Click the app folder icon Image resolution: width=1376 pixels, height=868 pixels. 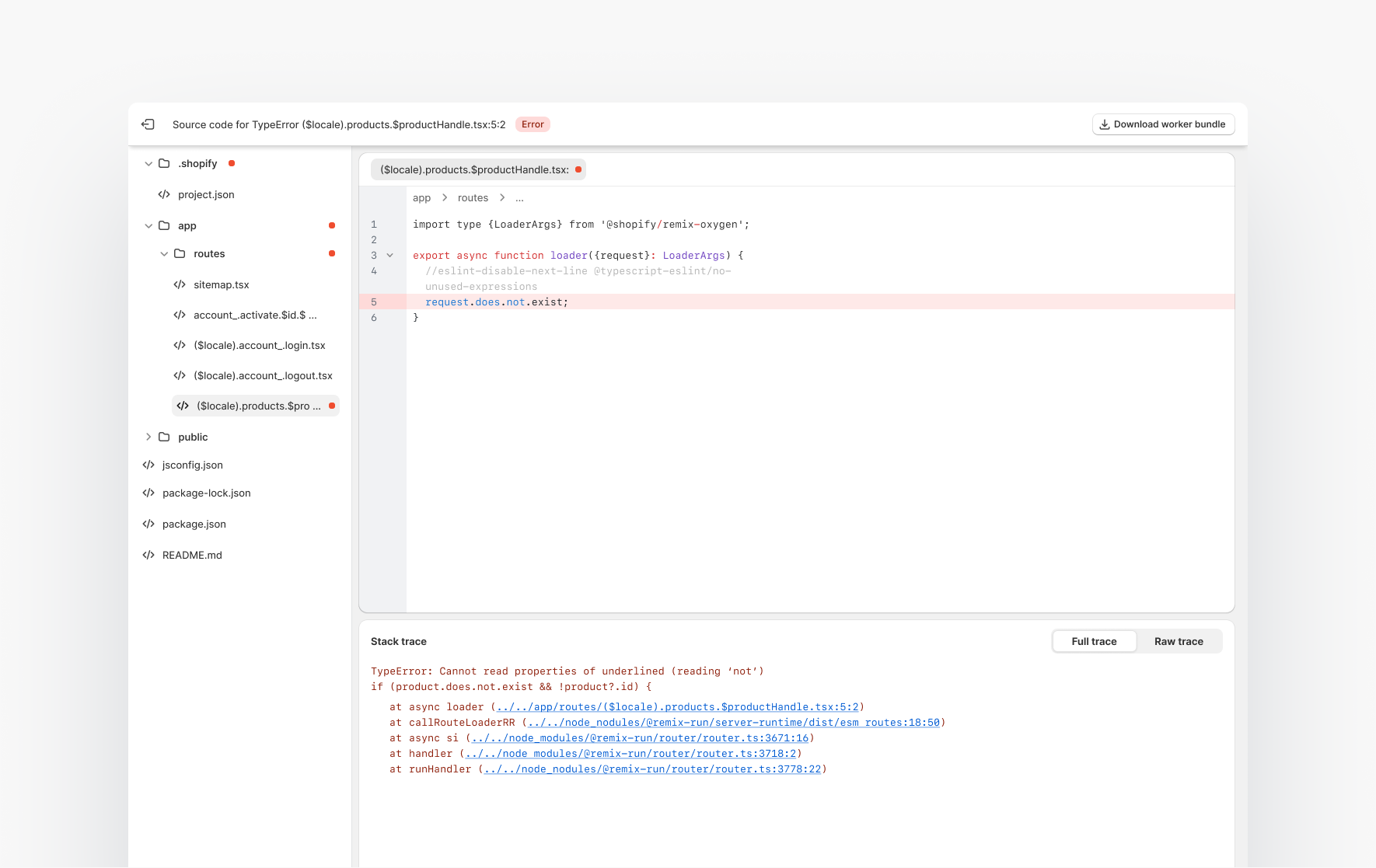pos(164,225)
